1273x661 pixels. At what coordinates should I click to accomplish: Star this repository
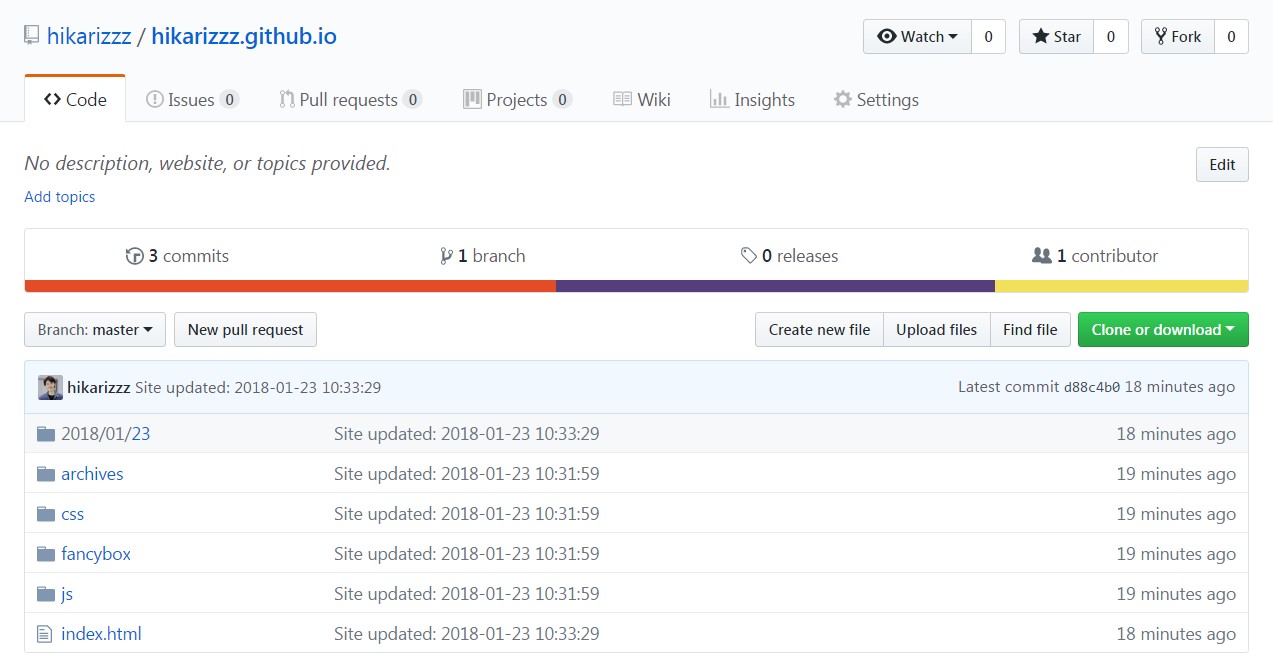pos(1056,37)
